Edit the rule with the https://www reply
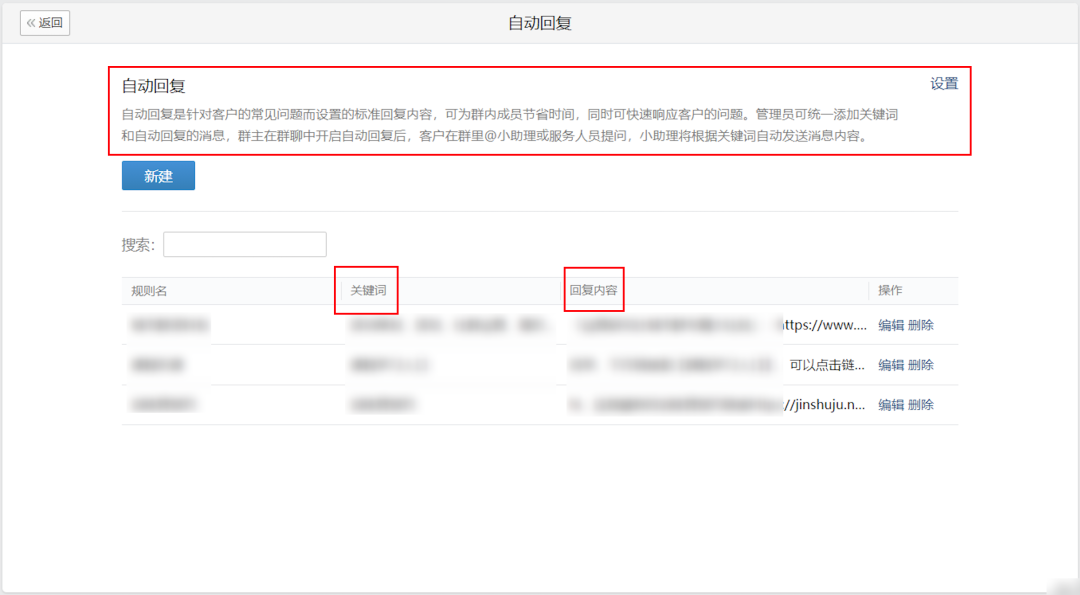This screenshot has width=1080, height=595. [x=890, y=325]
